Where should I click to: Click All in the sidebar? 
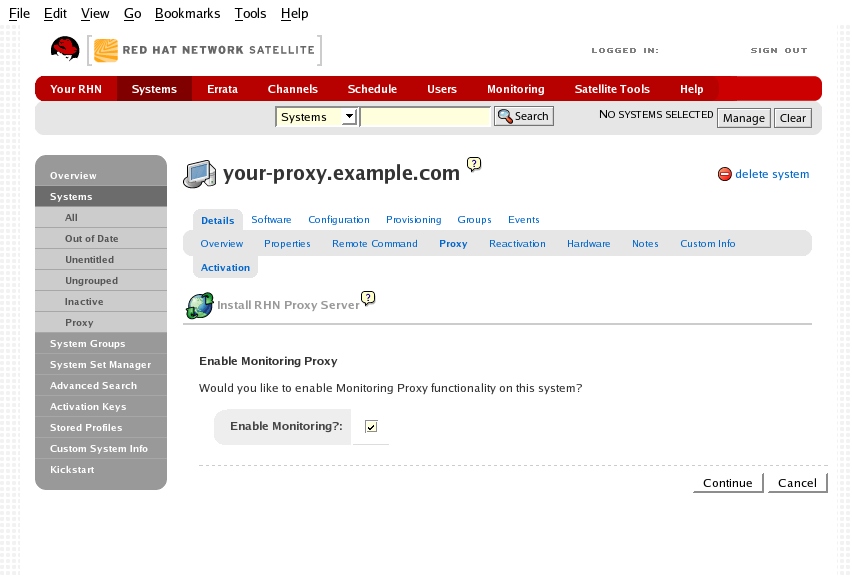click(x=101, y=217)
